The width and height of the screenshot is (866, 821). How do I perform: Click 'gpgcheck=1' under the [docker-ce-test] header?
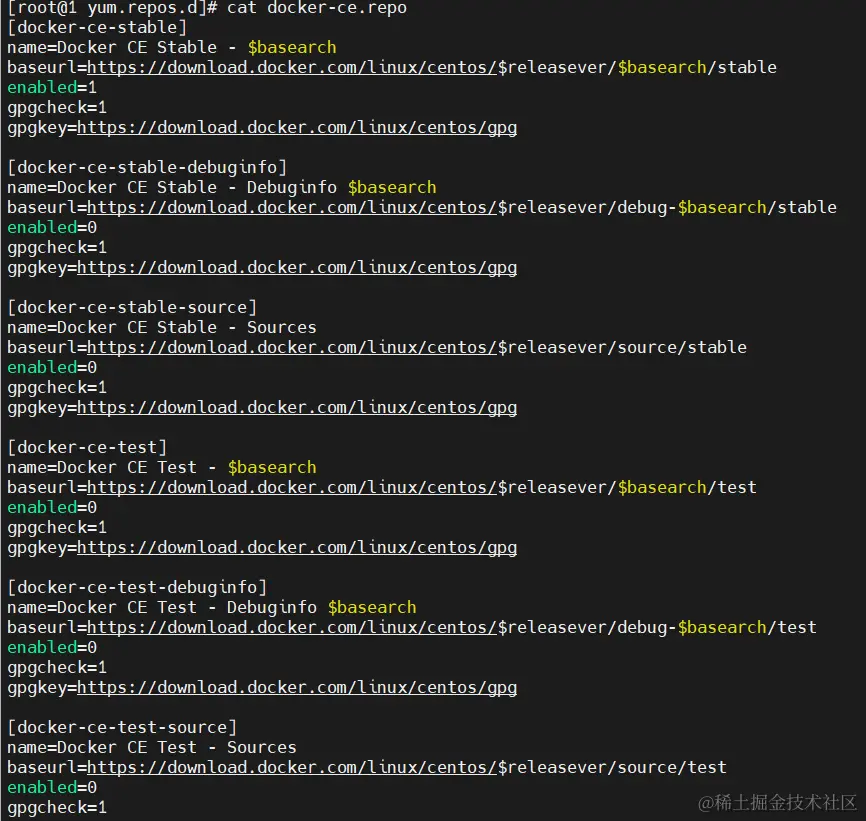pos(57,528)
